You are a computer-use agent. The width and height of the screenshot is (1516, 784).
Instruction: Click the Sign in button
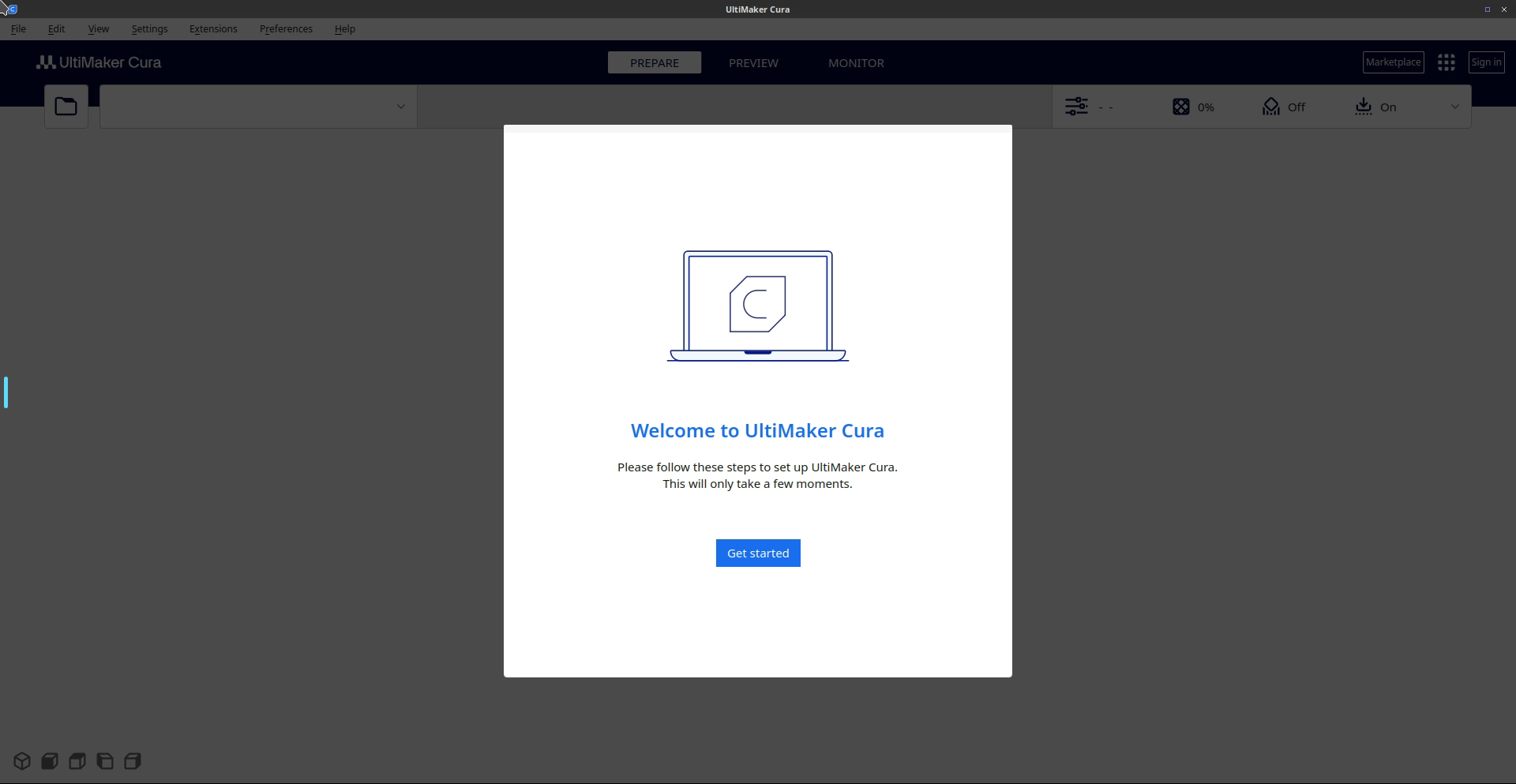(x=1486, y=62)
